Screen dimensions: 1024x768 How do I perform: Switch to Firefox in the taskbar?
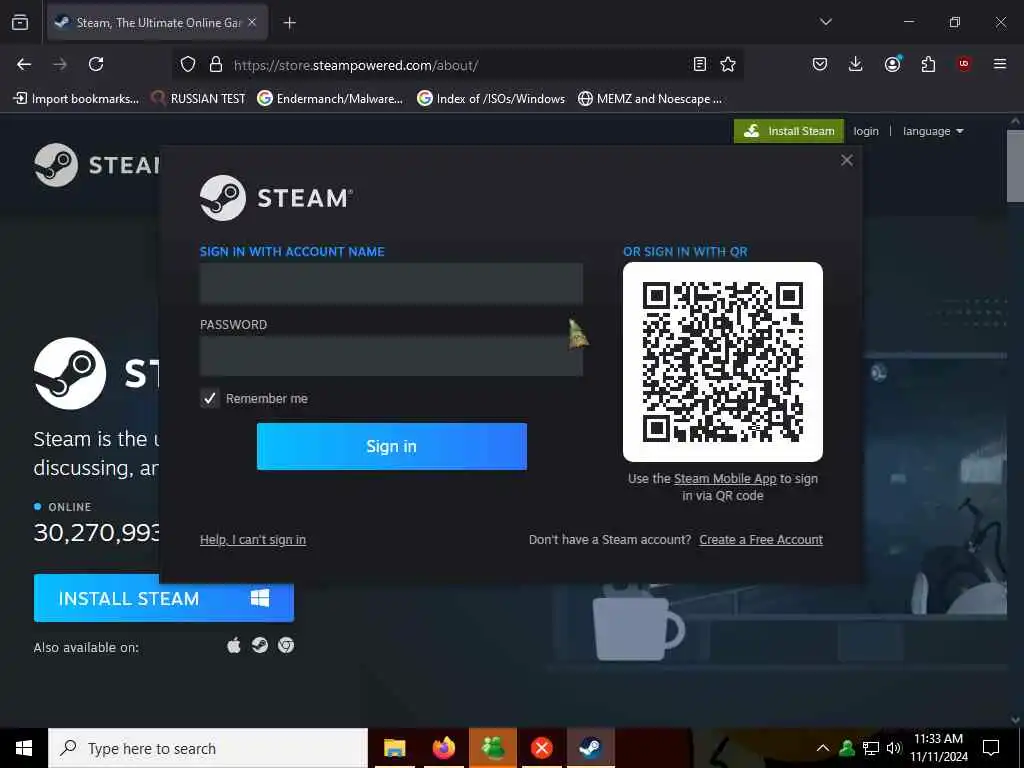point(443,748)
